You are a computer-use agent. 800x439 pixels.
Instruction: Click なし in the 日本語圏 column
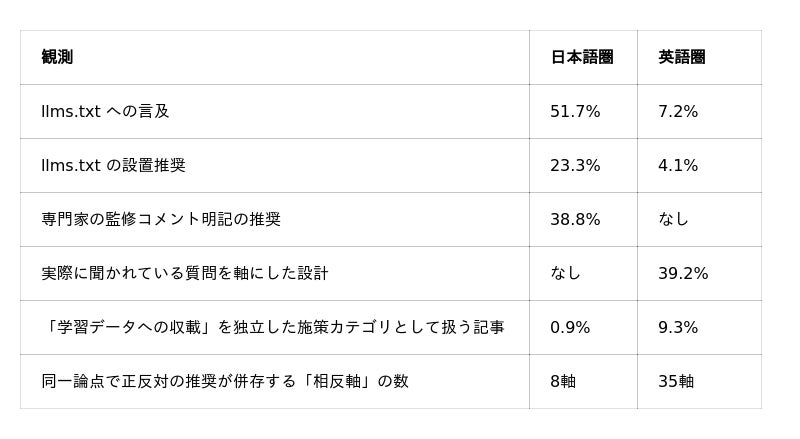[x=565, y=274]
